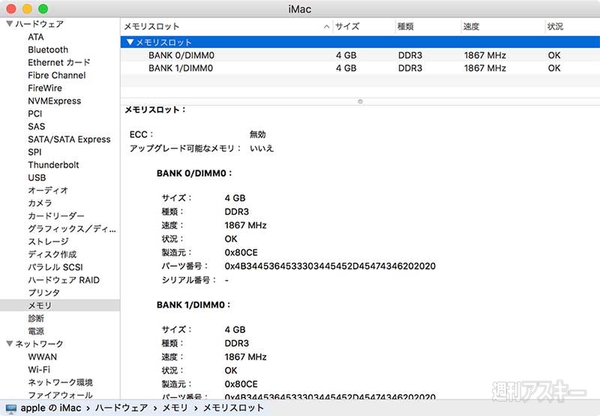Select SPI in the sidebar
The width and height of the screenshot is (600, 416).
click(34, 152)
